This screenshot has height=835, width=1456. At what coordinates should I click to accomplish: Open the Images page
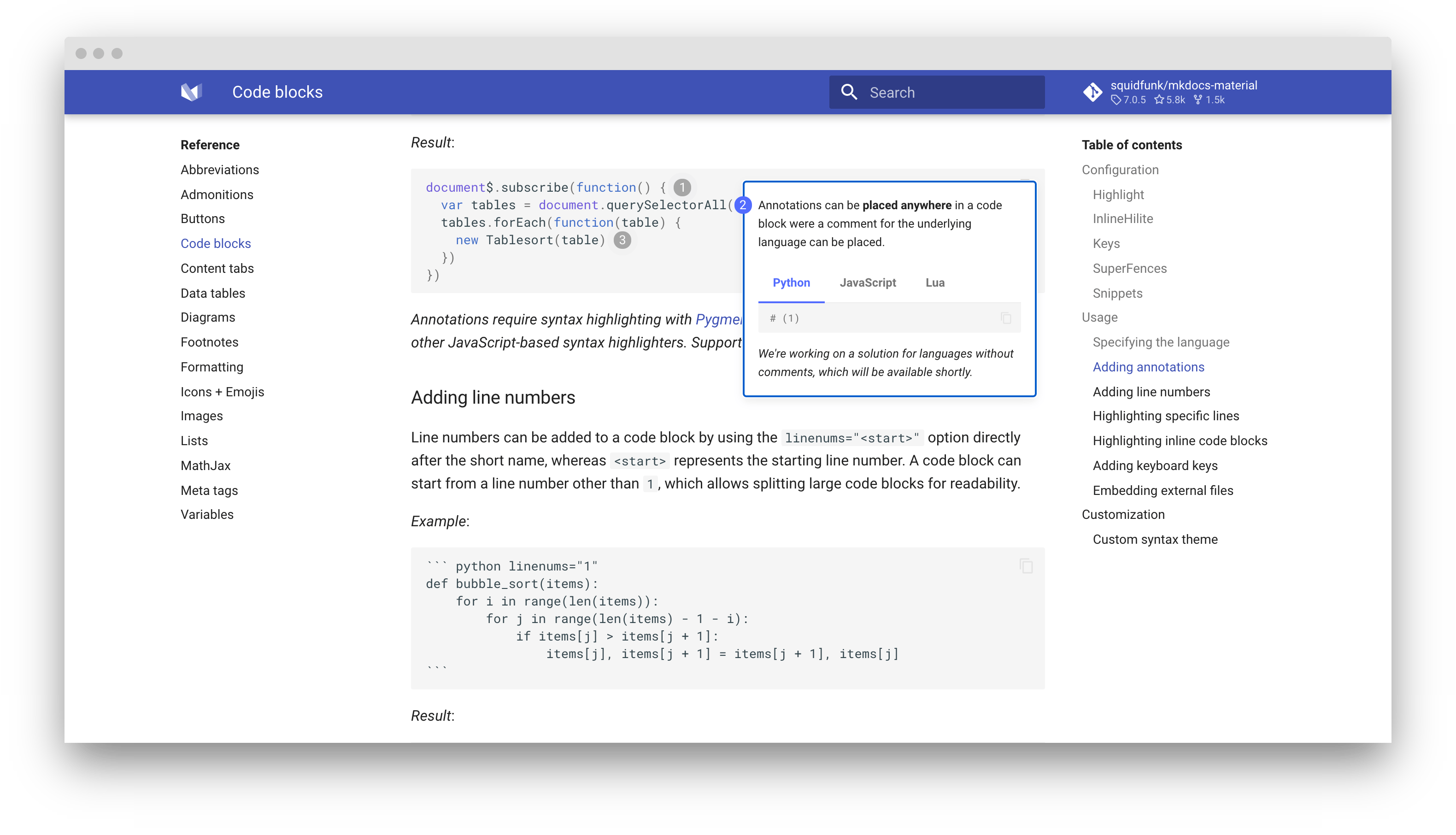[201, 416]
